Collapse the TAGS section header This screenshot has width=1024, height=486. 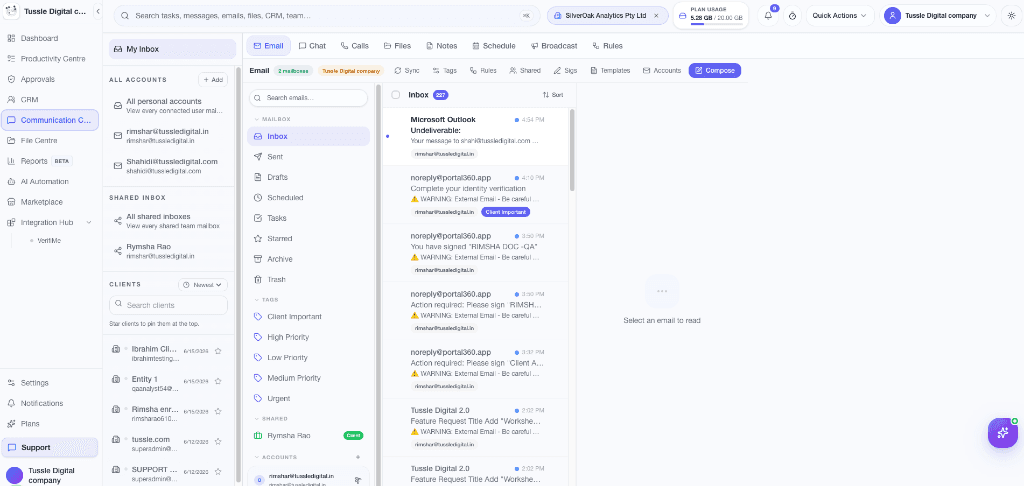[x=266, y=299]
